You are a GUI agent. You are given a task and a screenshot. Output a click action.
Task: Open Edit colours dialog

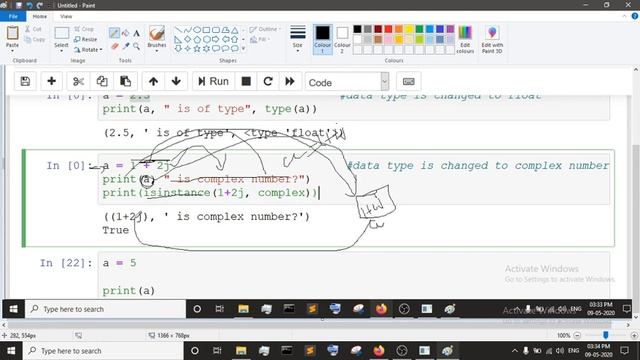(x=465, y=39)
